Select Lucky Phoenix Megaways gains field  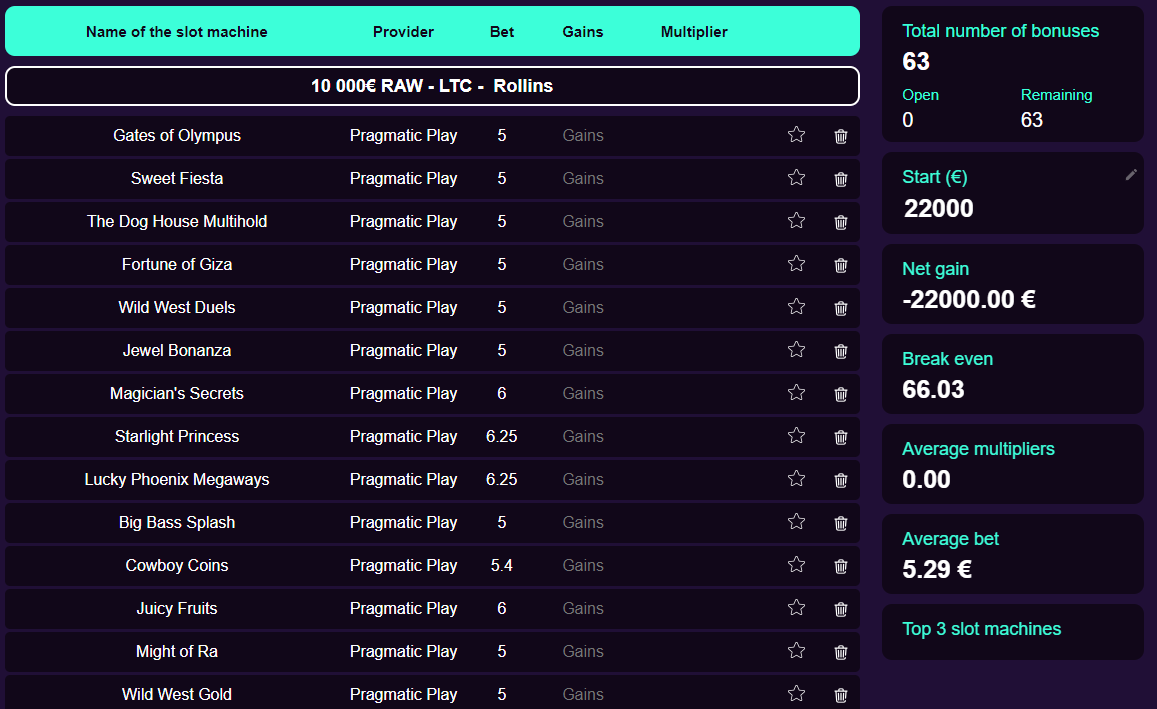(x=583, y=480)
